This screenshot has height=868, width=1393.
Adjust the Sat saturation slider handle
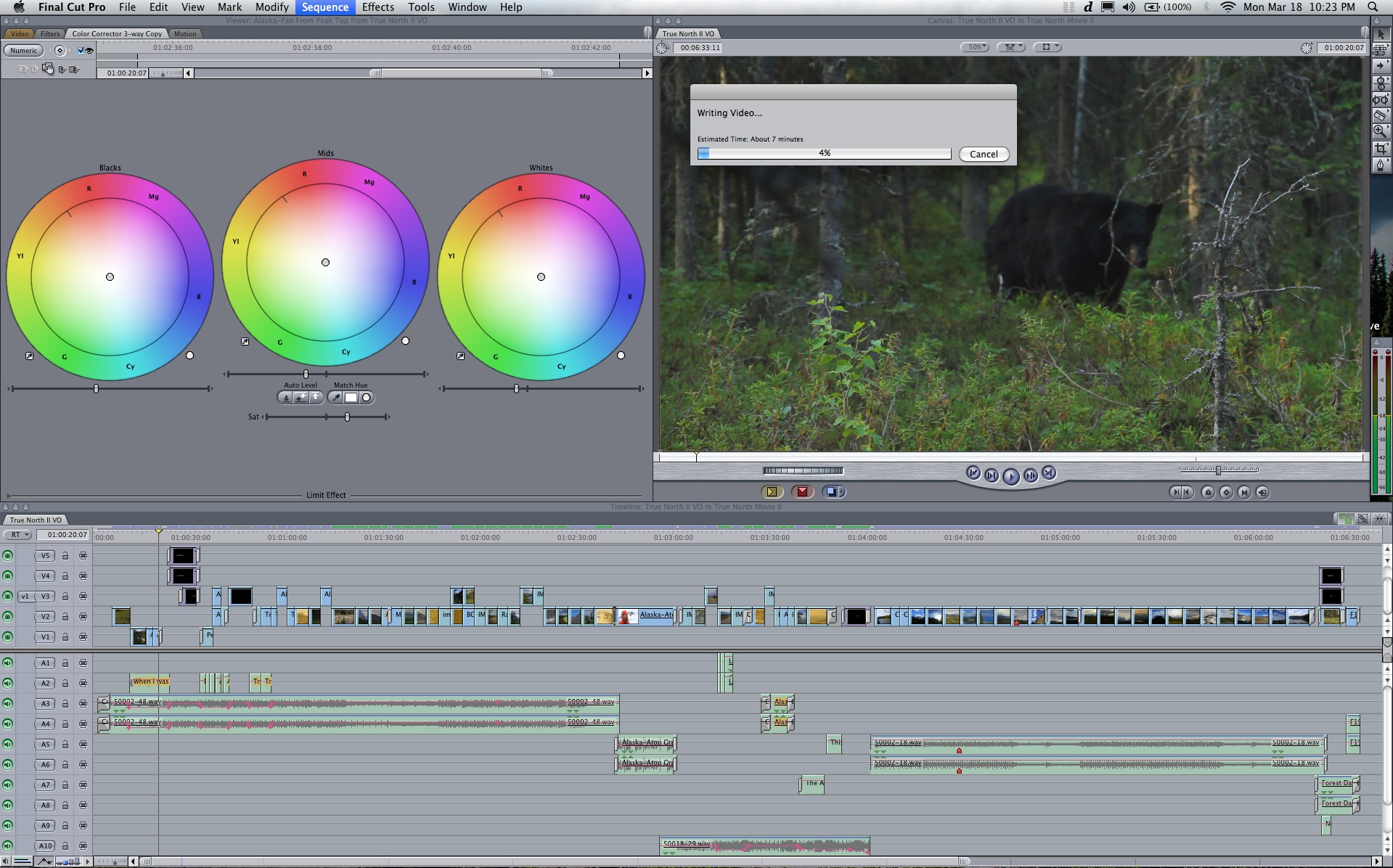347,417
